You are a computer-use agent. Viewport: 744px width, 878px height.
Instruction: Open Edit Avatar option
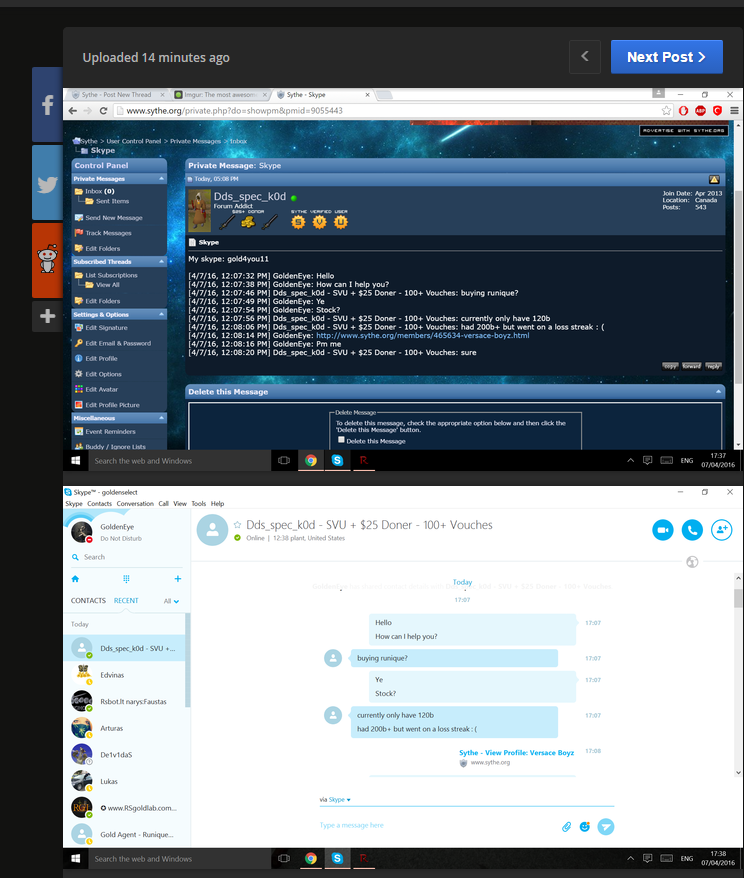point(101,389)
